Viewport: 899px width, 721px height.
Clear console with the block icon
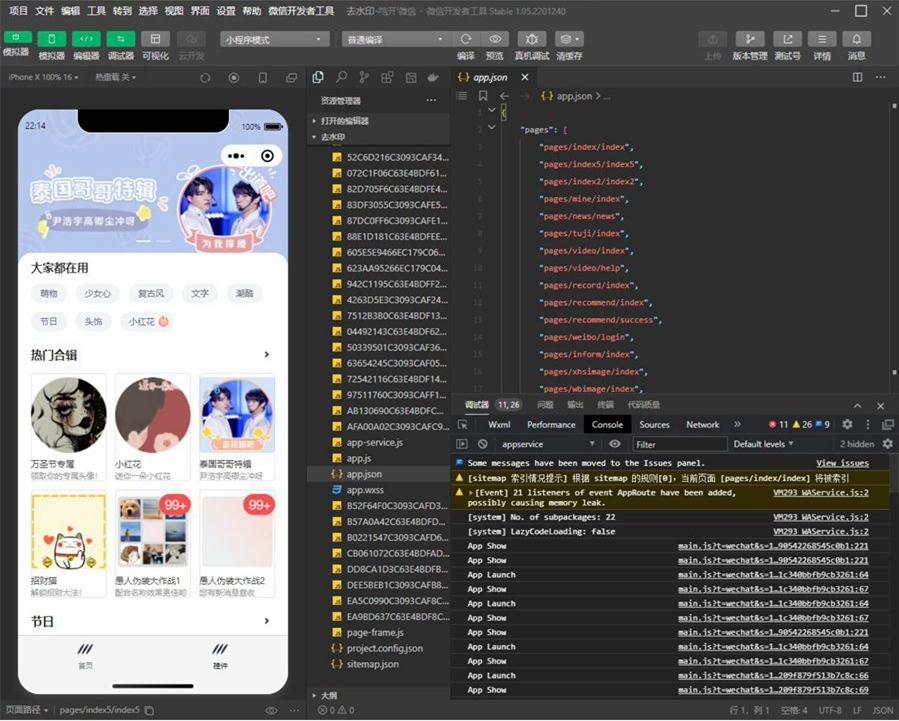coord(483,444)
